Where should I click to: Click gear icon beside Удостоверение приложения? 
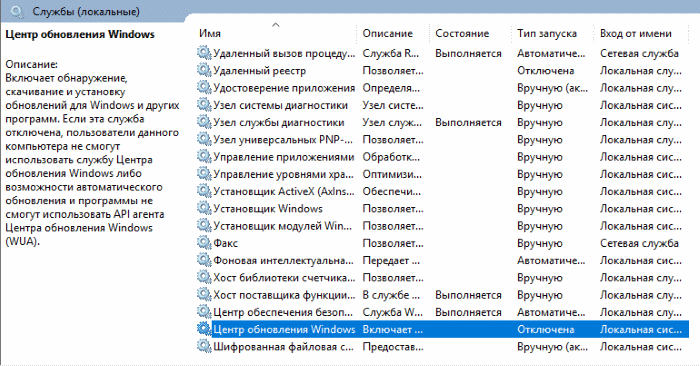204,87
